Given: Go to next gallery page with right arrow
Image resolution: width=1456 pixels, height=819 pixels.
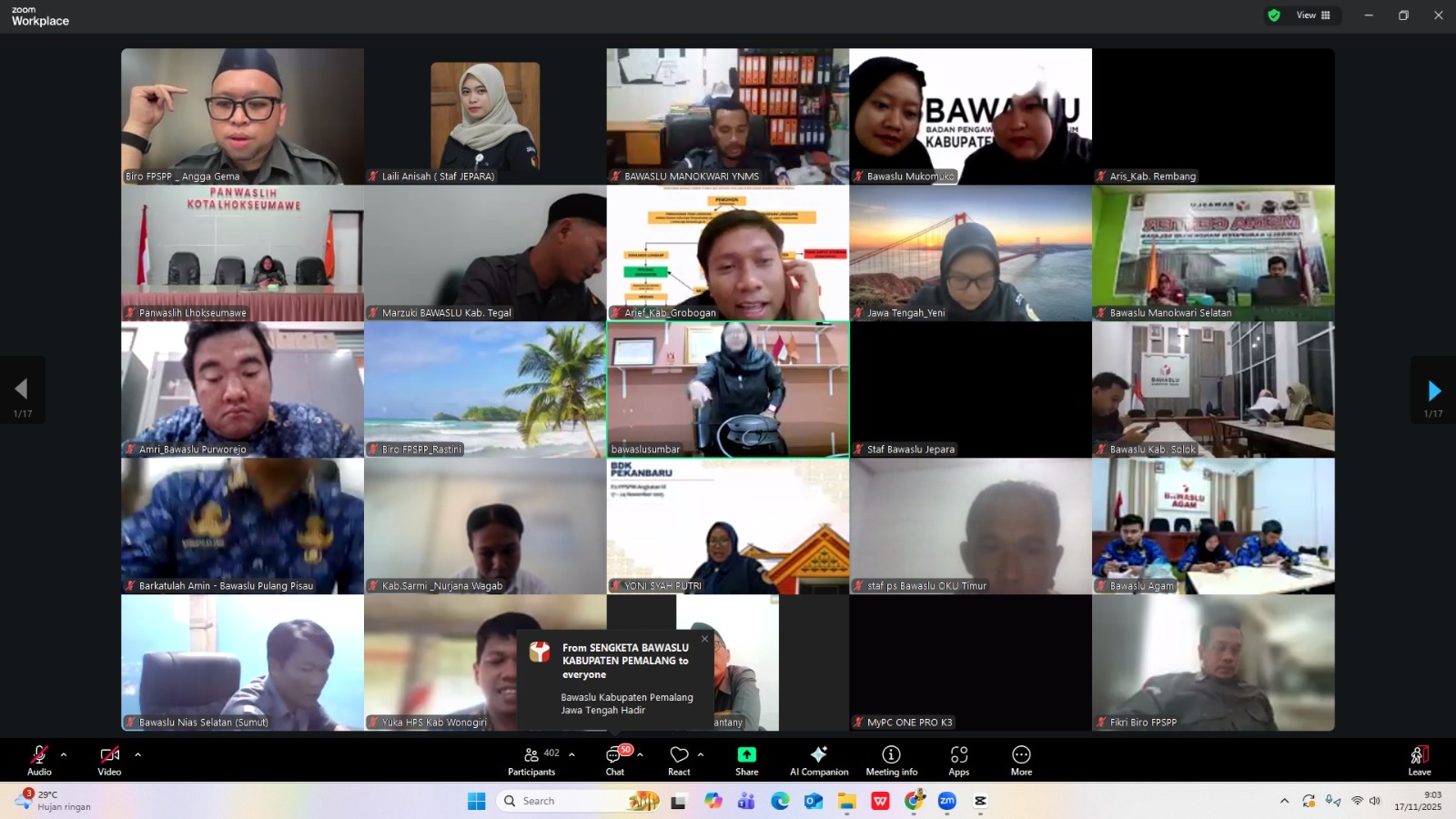Looking at the screenshot, I should point(1434,389).
